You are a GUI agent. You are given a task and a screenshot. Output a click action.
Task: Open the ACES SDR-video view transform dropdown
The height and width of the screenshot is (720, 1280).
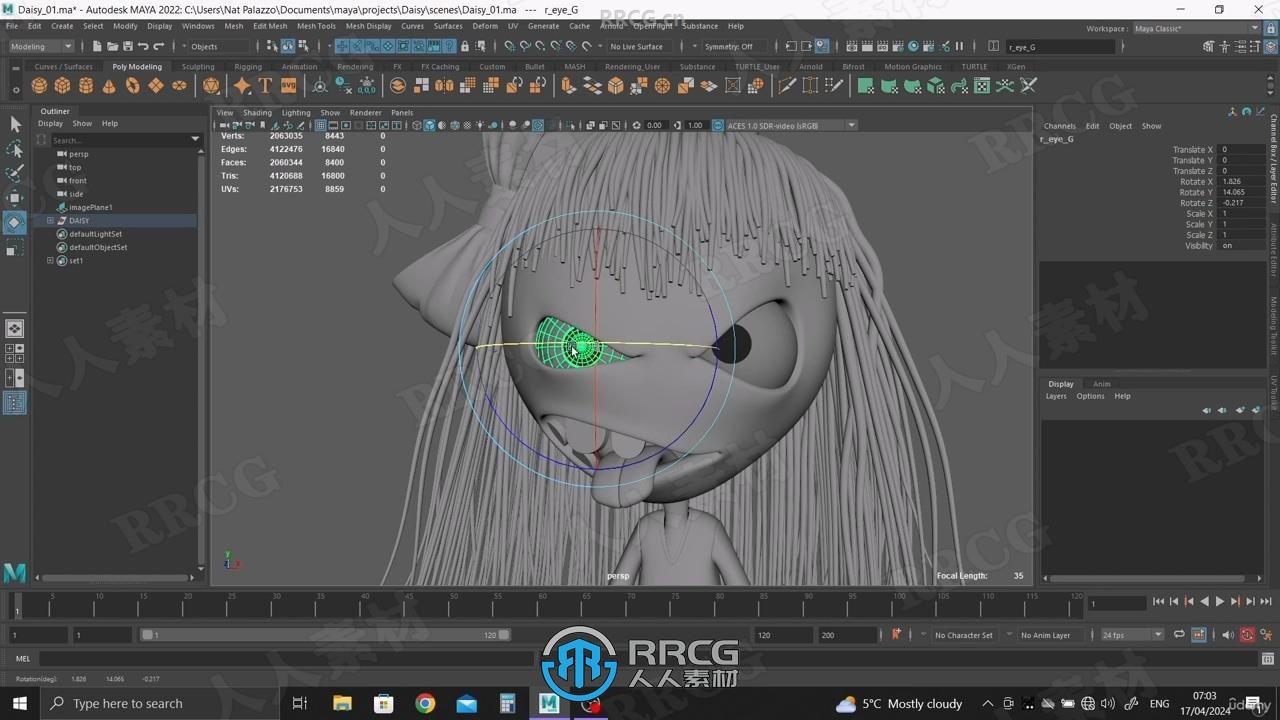[791, 125]
